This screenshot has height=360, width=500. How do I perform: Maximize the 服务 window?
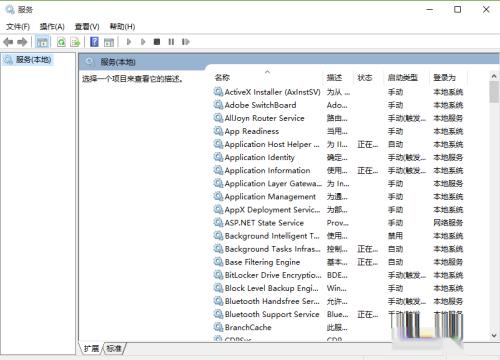coord(458,10)
